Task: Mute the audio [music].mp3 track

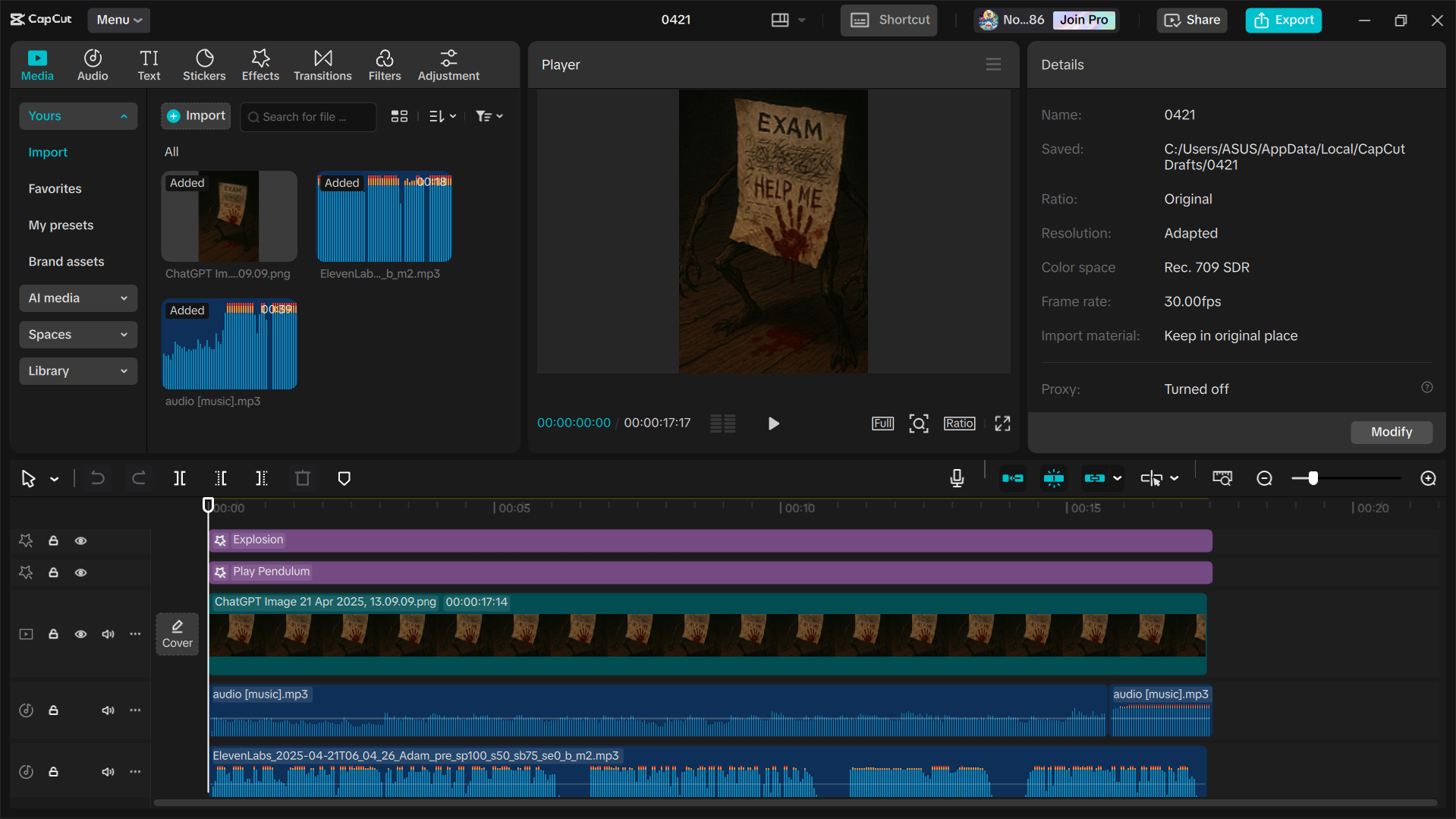Action: [x=108, y=710]
